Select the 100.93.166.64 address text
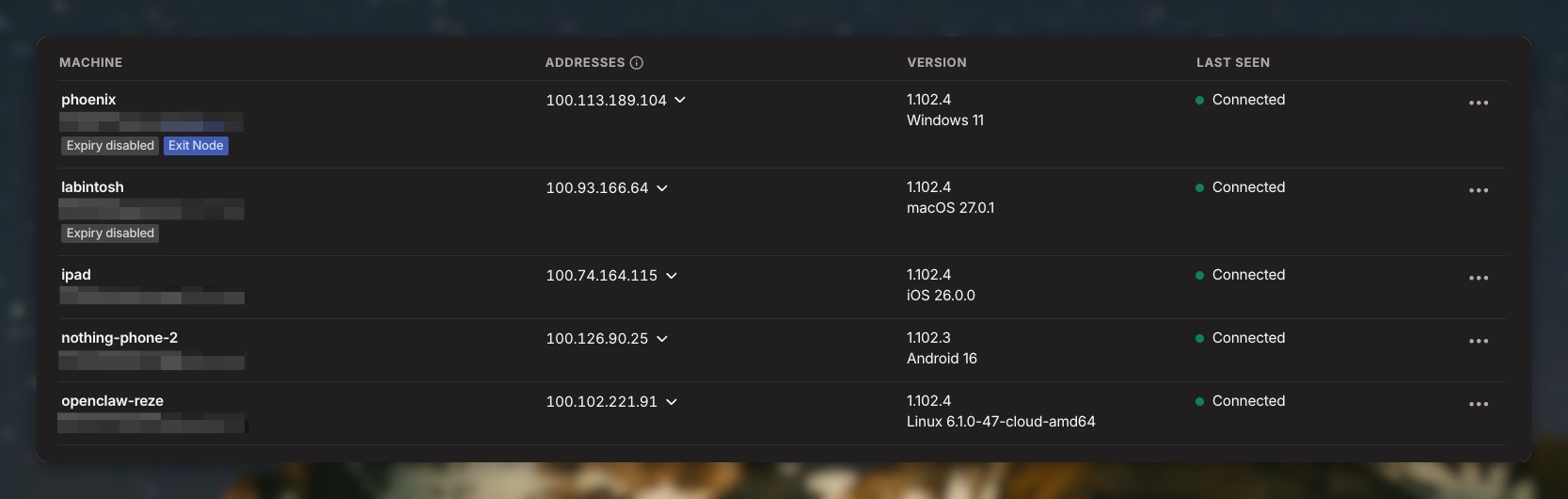Screen dimensions: 1568x499 click(597, 188)
